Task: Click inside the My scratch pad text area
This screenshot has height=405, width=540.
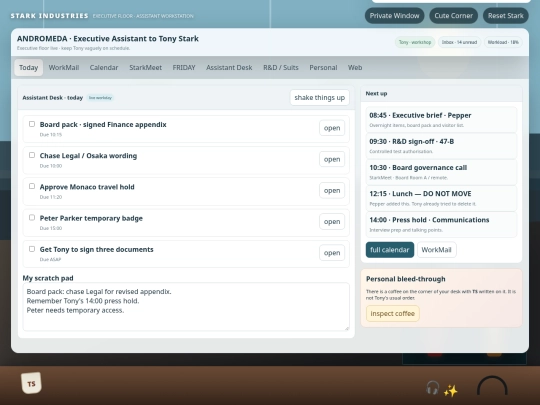Action: pos(186,307)
